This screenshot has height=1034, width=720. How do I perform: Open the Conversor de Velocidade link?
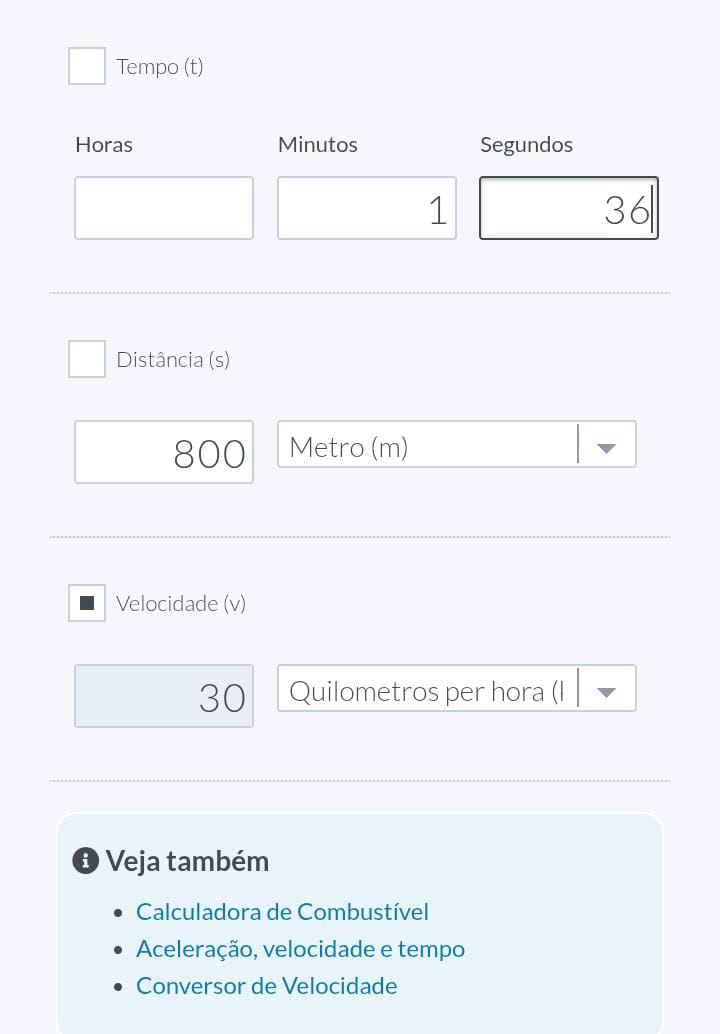pyautogui.click(x=266, y=986)
